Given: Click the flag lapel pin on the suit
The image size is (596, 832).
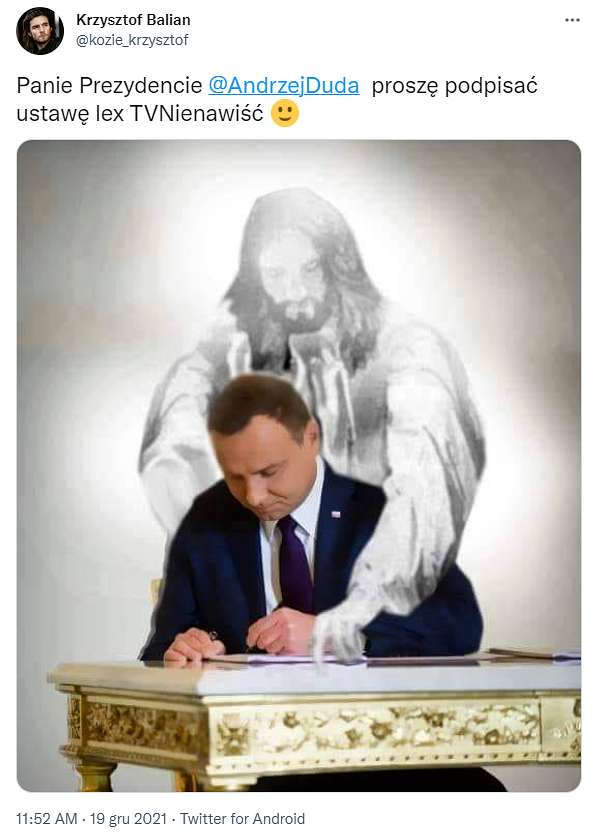Looking at the screenshot, I should click(x=335, y=514).
